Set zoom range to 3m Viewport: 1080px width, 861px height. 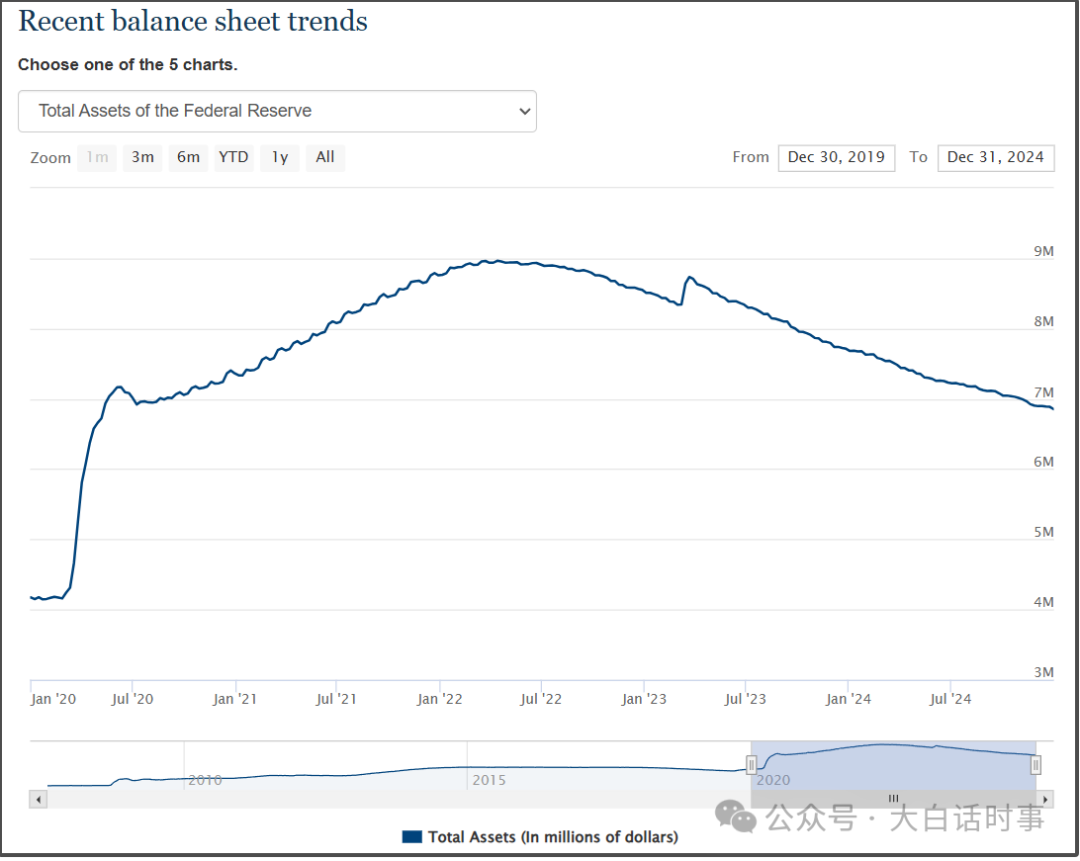[x=142, y=157]
